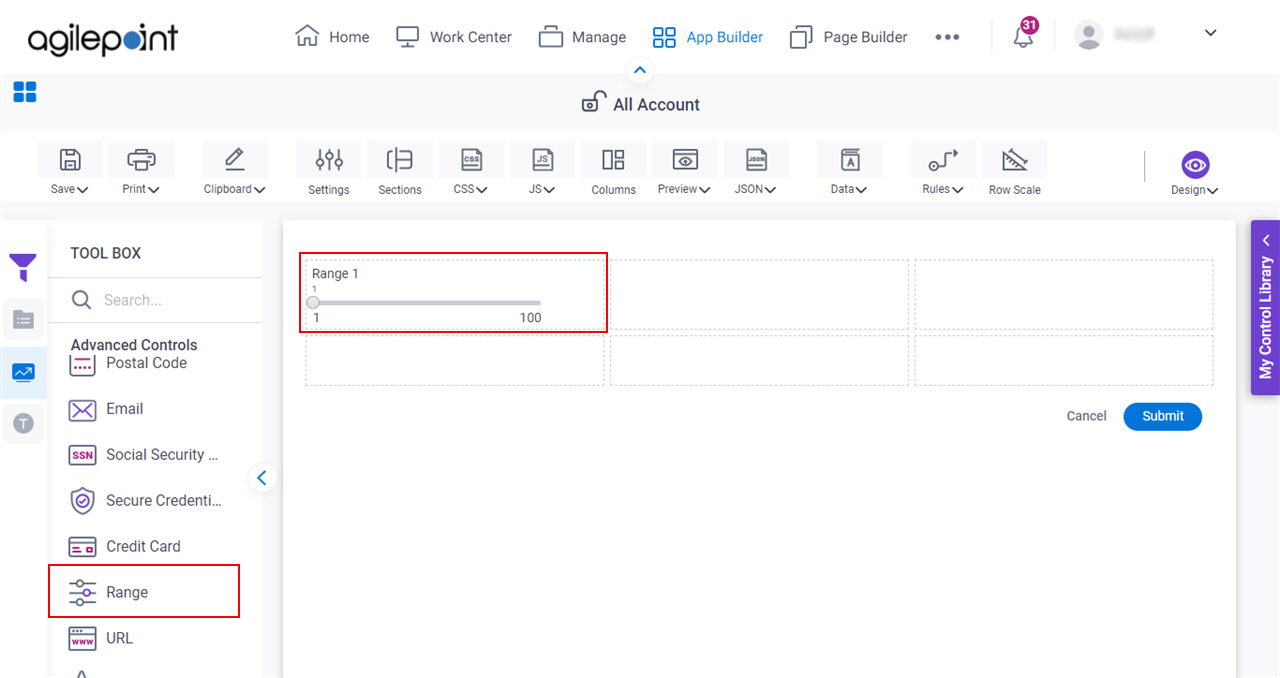Select the Secure Credentials control
The width and height of the screenshot is (1280, 678).
(x=146, y=501)
